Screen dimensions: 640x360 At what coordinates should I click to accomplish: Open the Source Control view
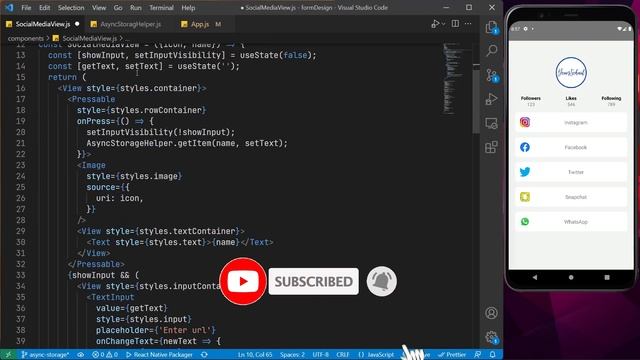tap(491, 75)
